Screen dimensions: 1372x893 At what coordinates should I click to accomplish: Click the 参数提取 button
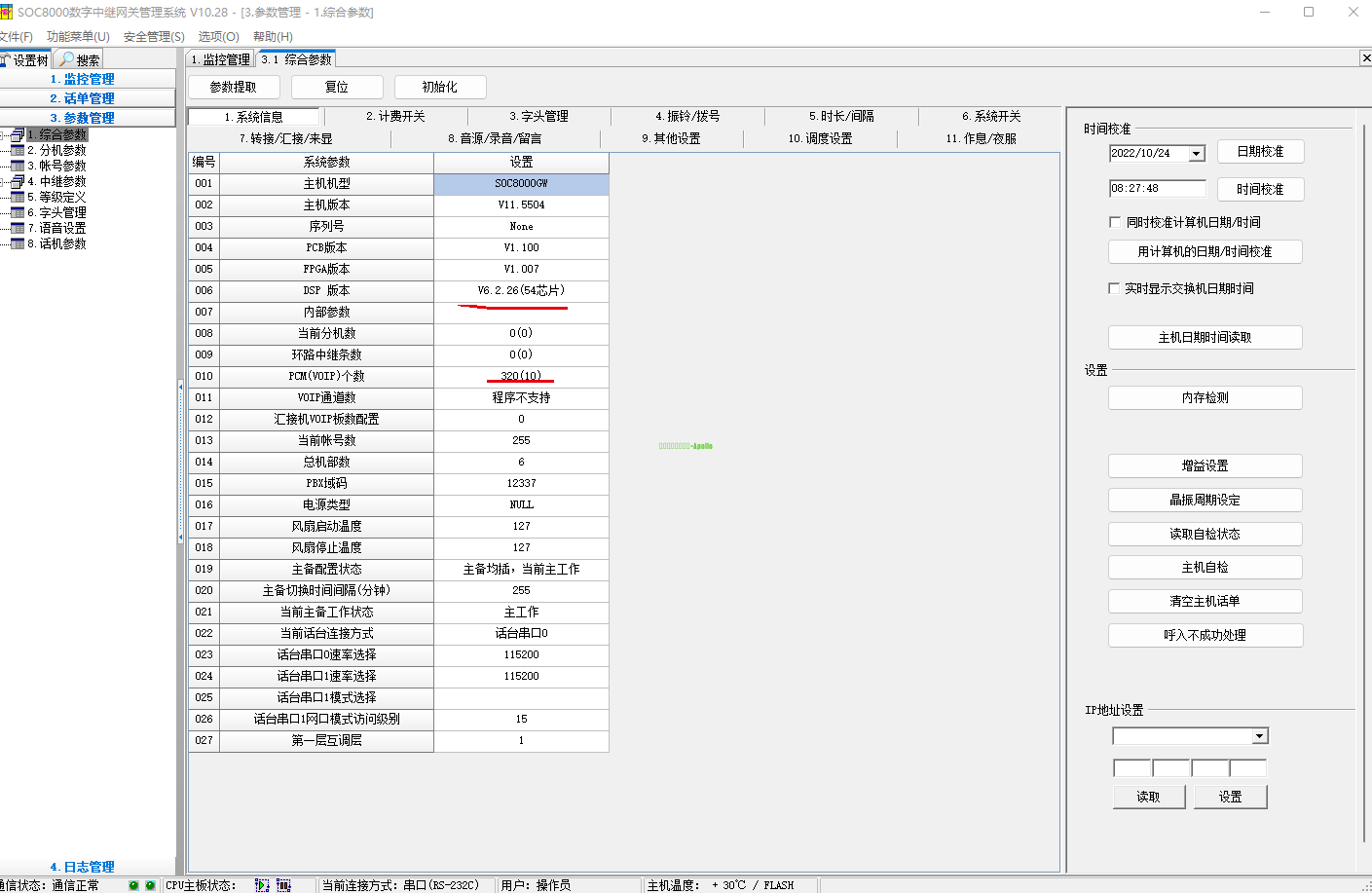234,87
